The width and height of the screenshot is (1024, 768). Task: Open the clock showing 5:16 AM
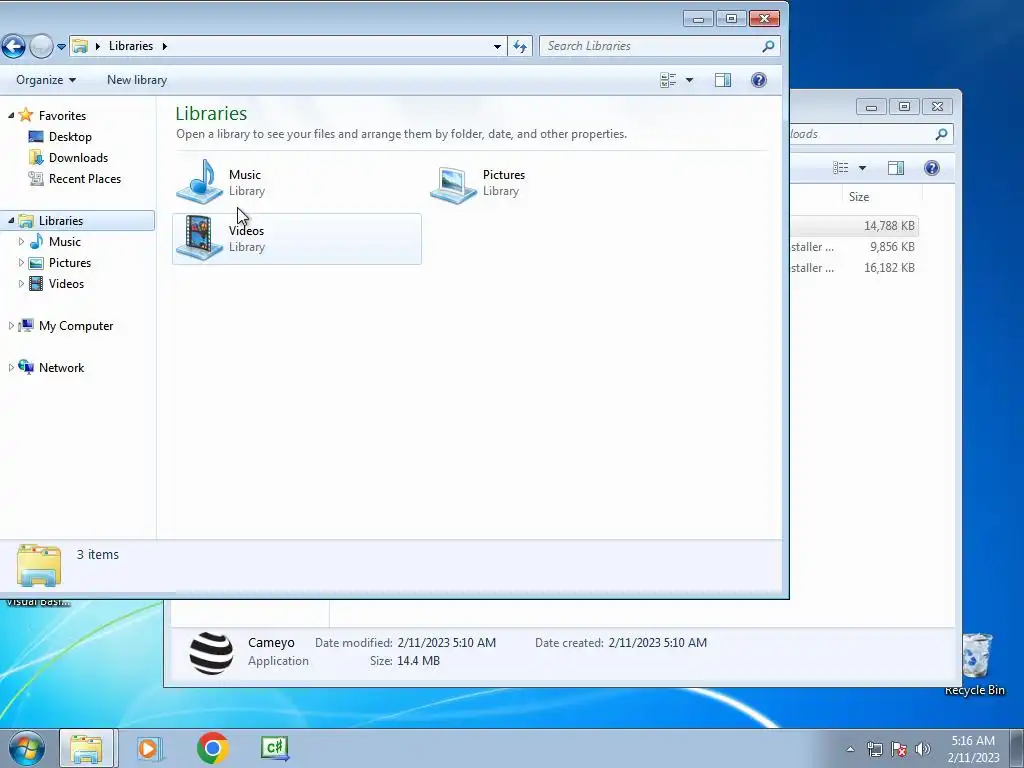(x=973, y=749)
